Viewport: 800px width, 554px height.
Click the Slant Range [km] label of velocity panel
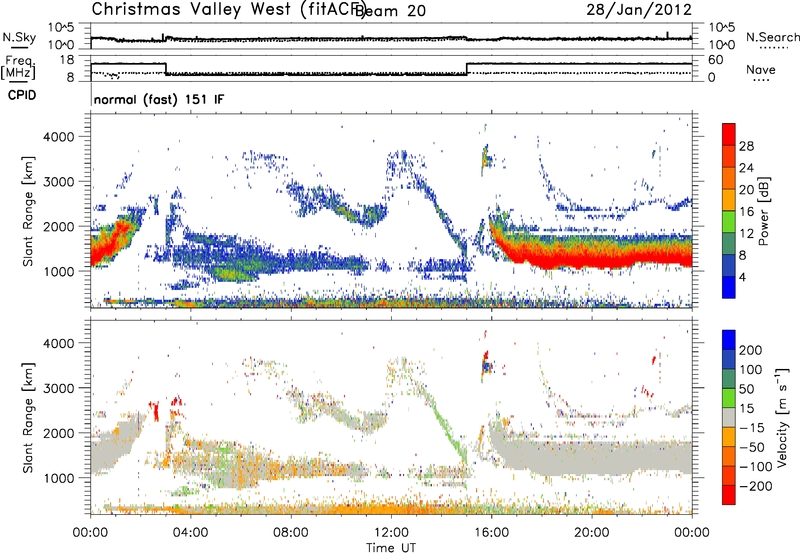pos(28,417)
